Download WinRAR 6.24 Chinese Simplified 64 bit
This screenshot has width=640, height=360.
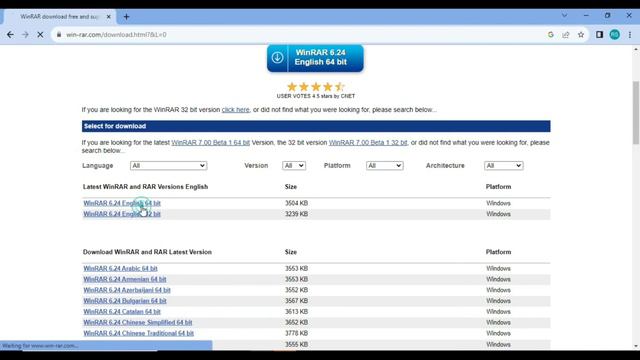pyautogui.click(x=138, y=322)
